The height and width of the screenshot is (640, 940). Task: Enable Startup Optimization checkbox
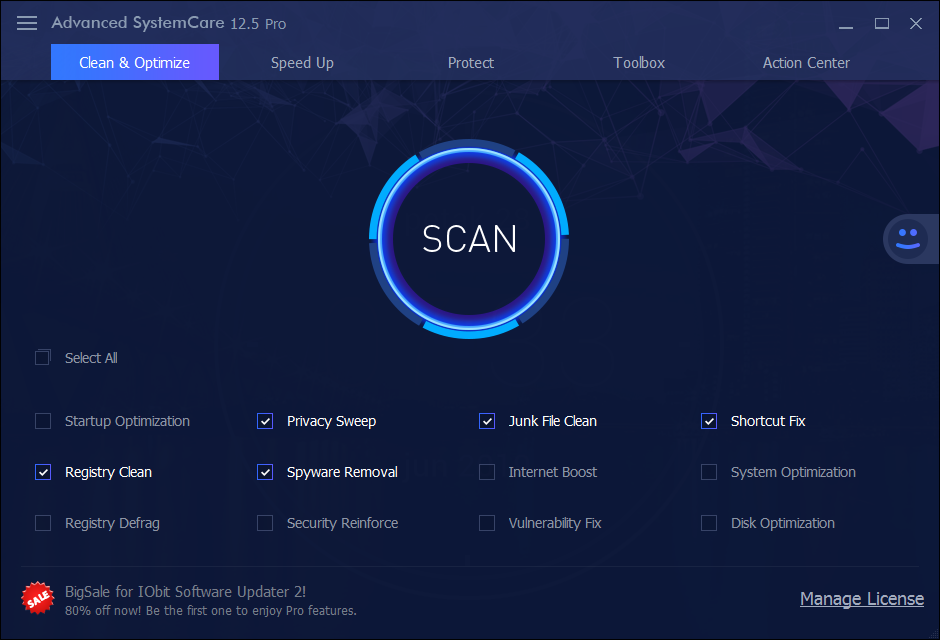pyautogui.click(x=43, y=421)
